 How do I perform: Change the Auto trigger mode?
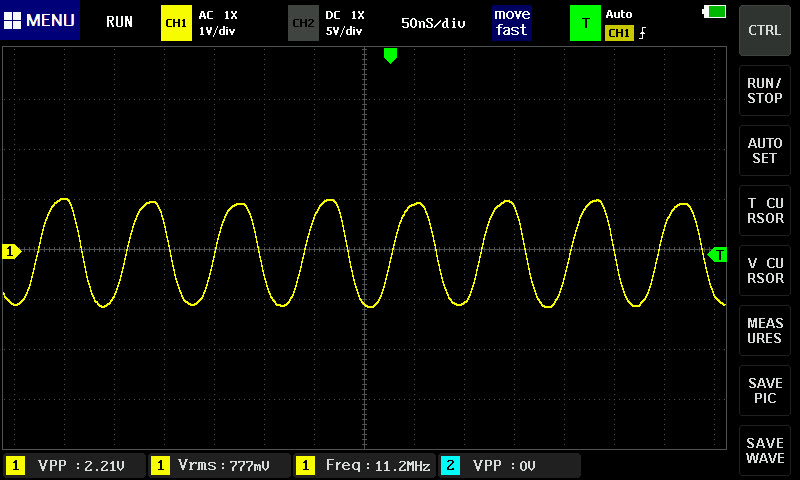(x=619, y=14)
